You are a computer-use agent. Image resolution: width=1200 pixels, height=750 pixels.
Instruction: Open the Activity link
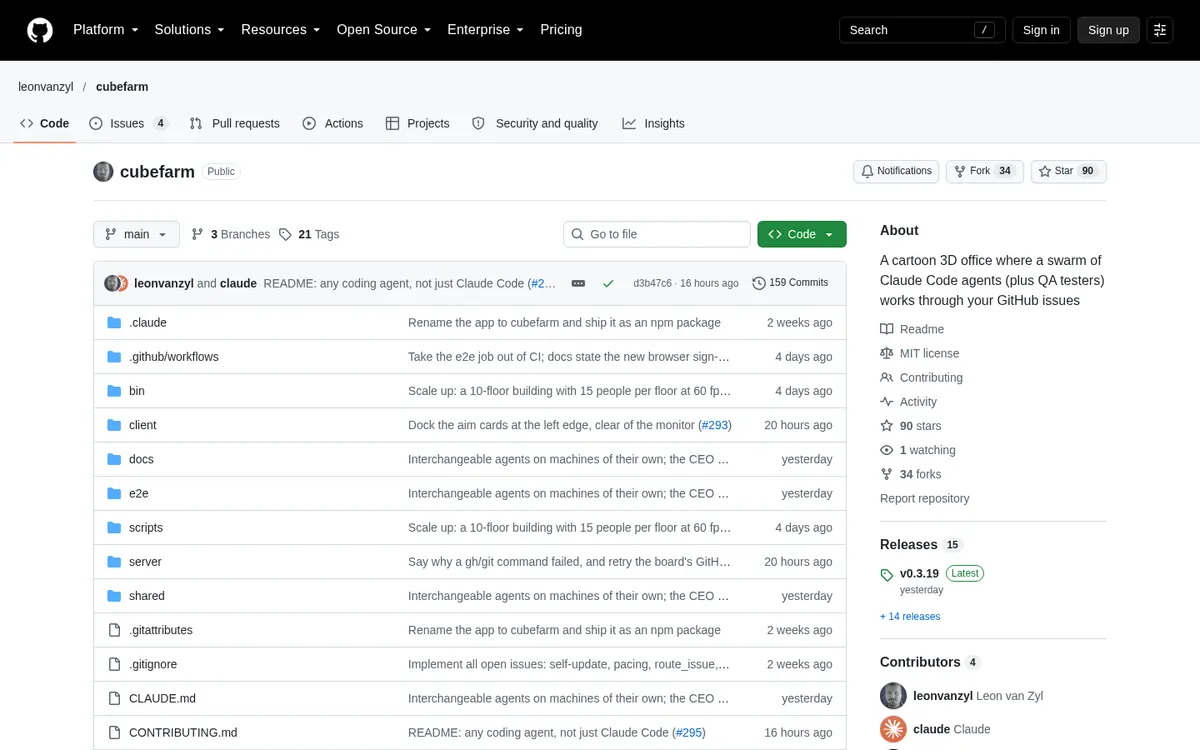pyautogui.click(x=908, y=402)
